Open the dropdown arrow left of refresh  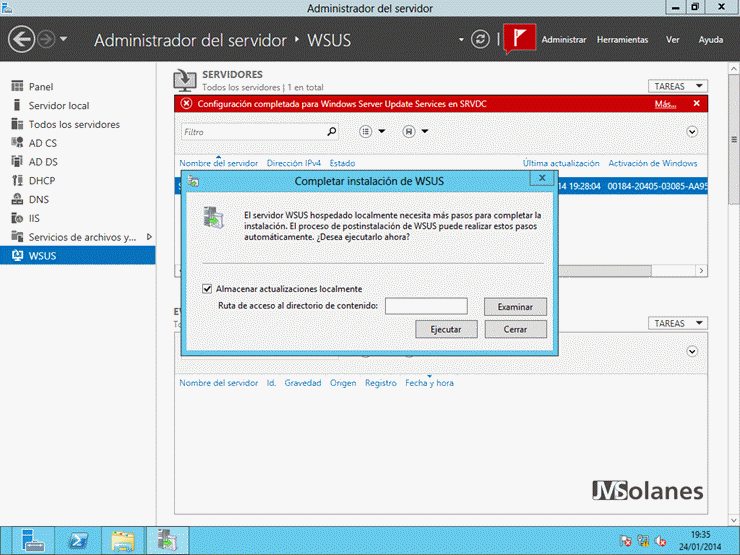[x=461, y=40]
